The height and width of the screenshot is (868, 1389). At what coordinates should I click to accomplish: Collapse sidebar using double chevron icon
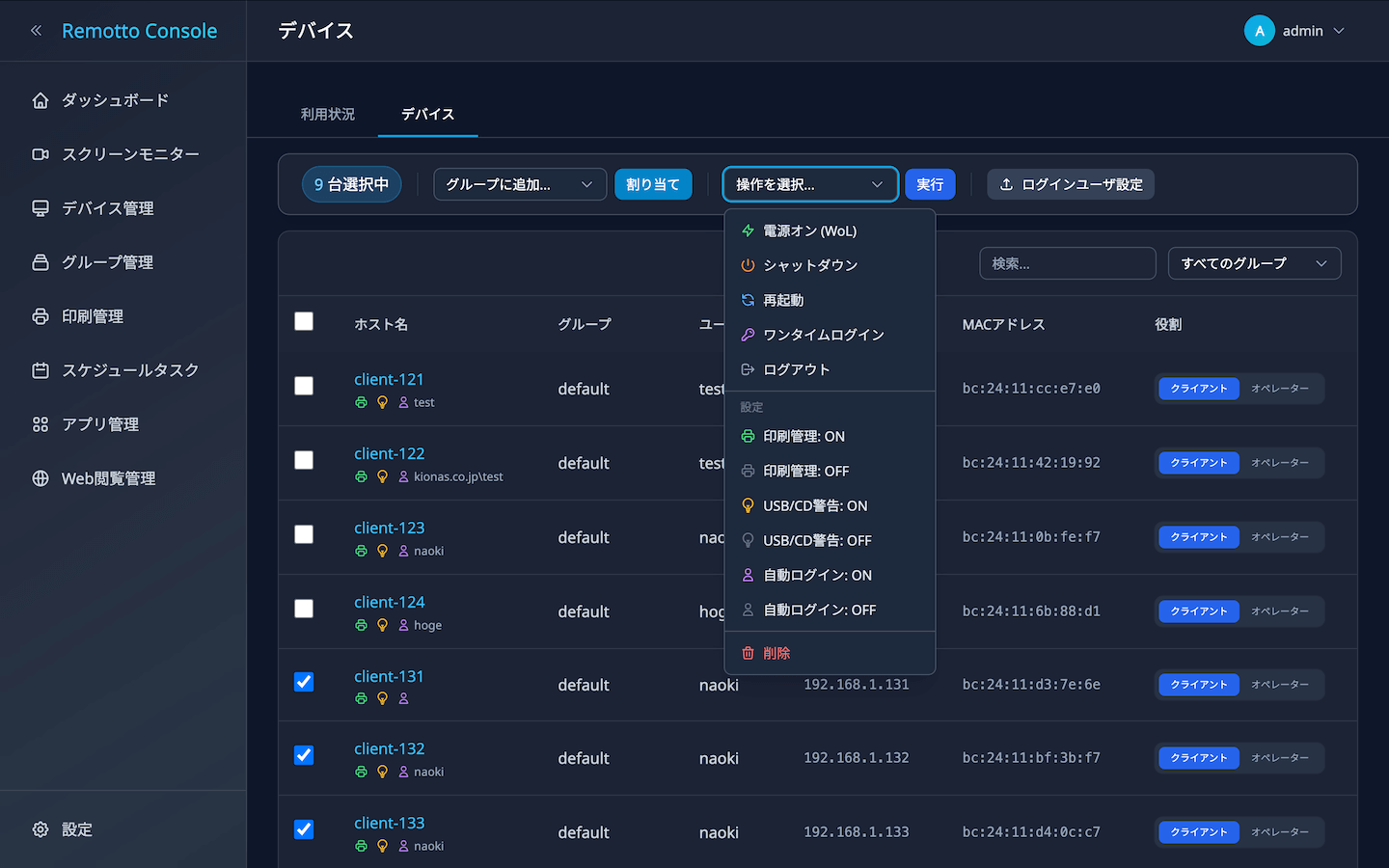37,31
